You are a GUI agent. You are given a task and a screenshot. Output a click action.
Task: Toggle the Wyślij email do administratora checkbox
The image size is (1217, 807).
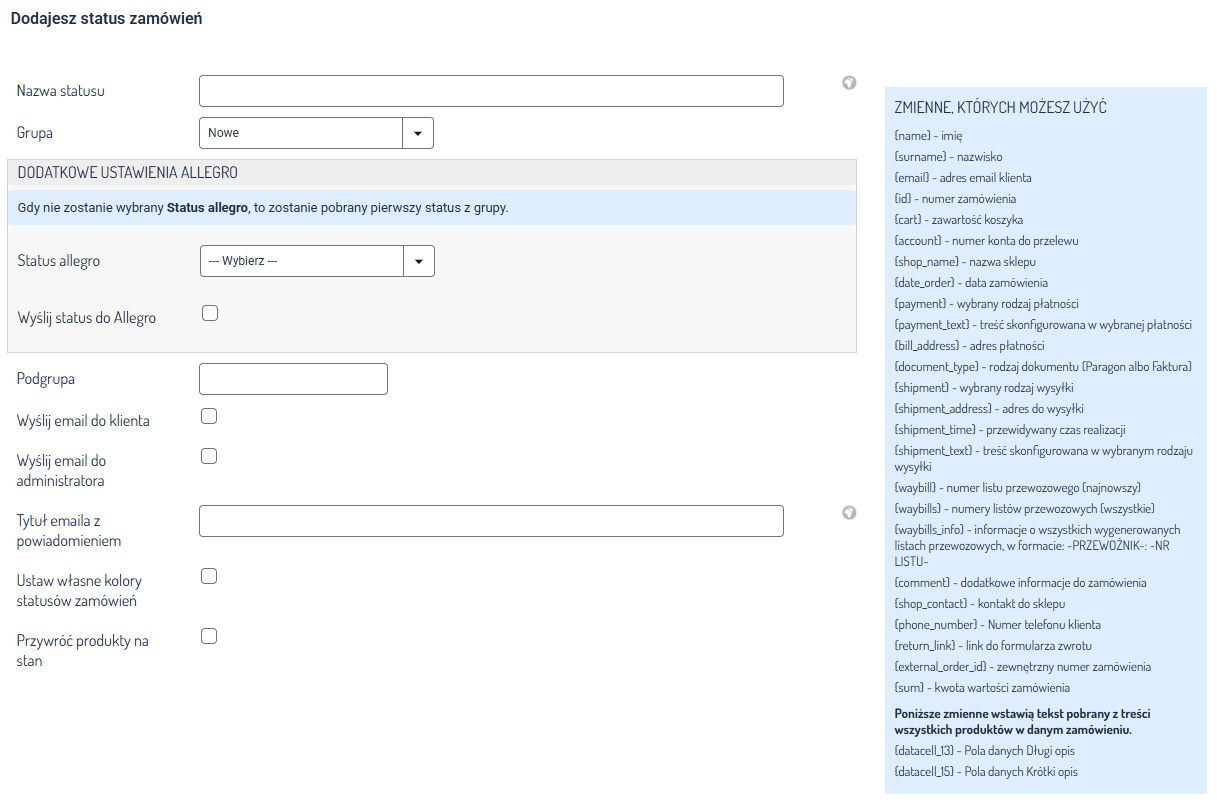point(209,456)
